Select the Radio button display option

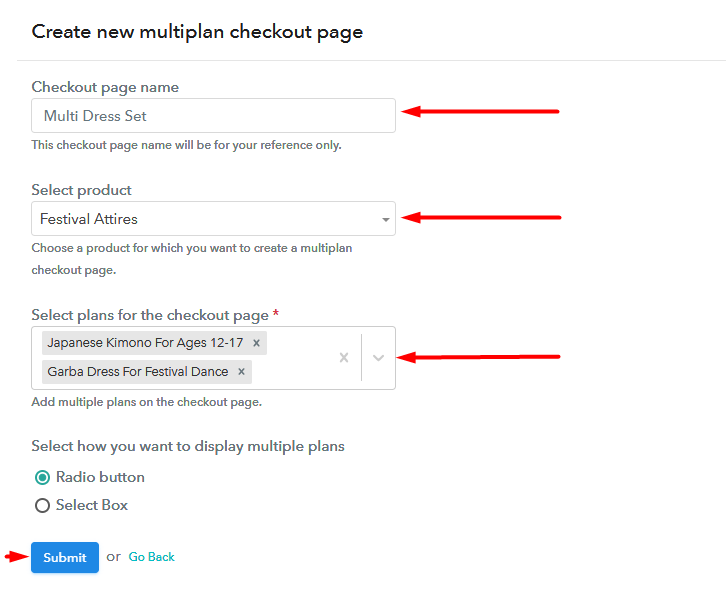click(42, 477)
